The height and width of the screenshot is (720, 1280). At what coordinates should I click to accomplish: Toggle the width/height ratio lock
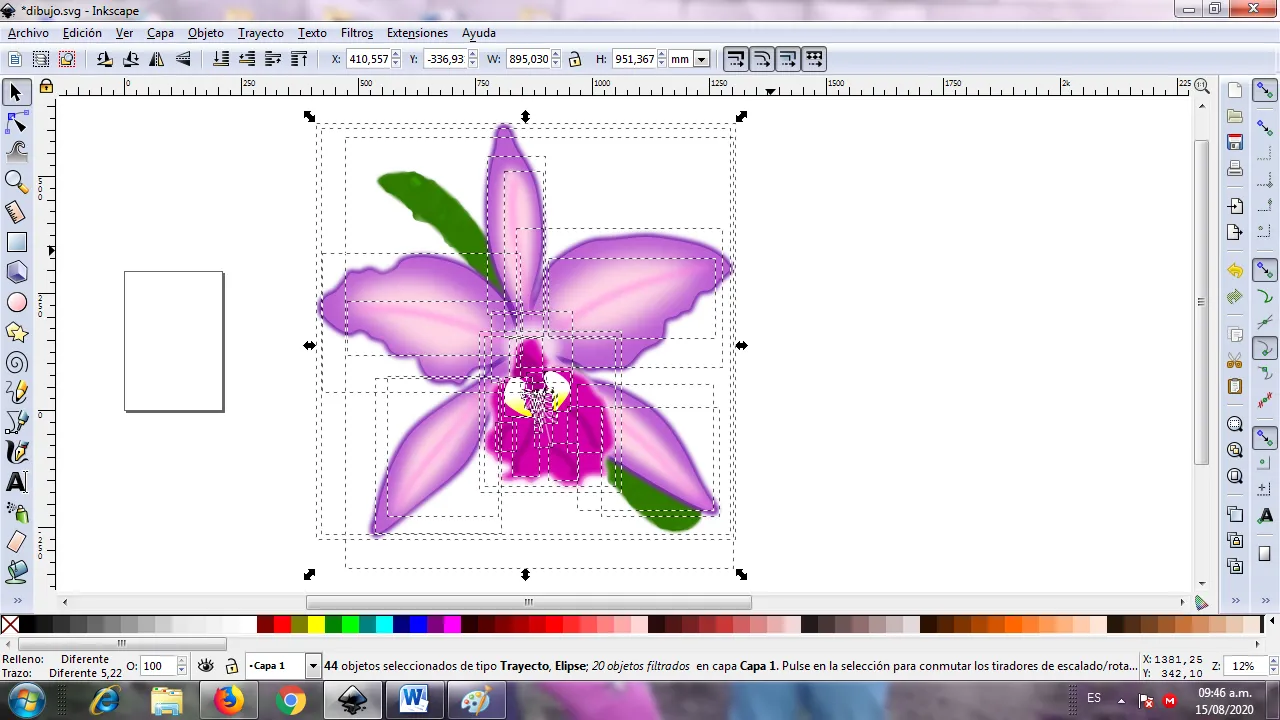(575, 60)
